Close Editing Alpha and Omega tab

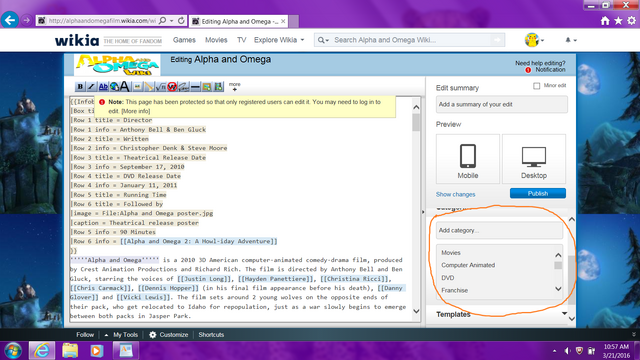pyautogui.click(x=283, y=21)
